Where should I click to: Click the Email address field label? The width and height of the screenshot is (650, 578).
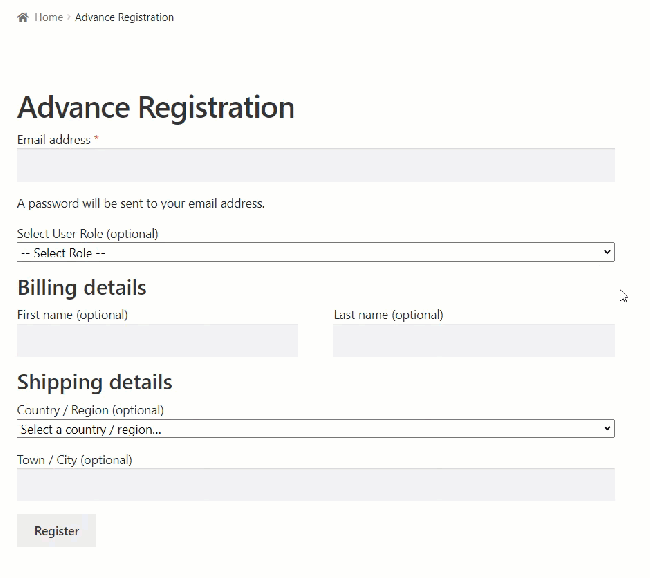(x=55, y=140)
